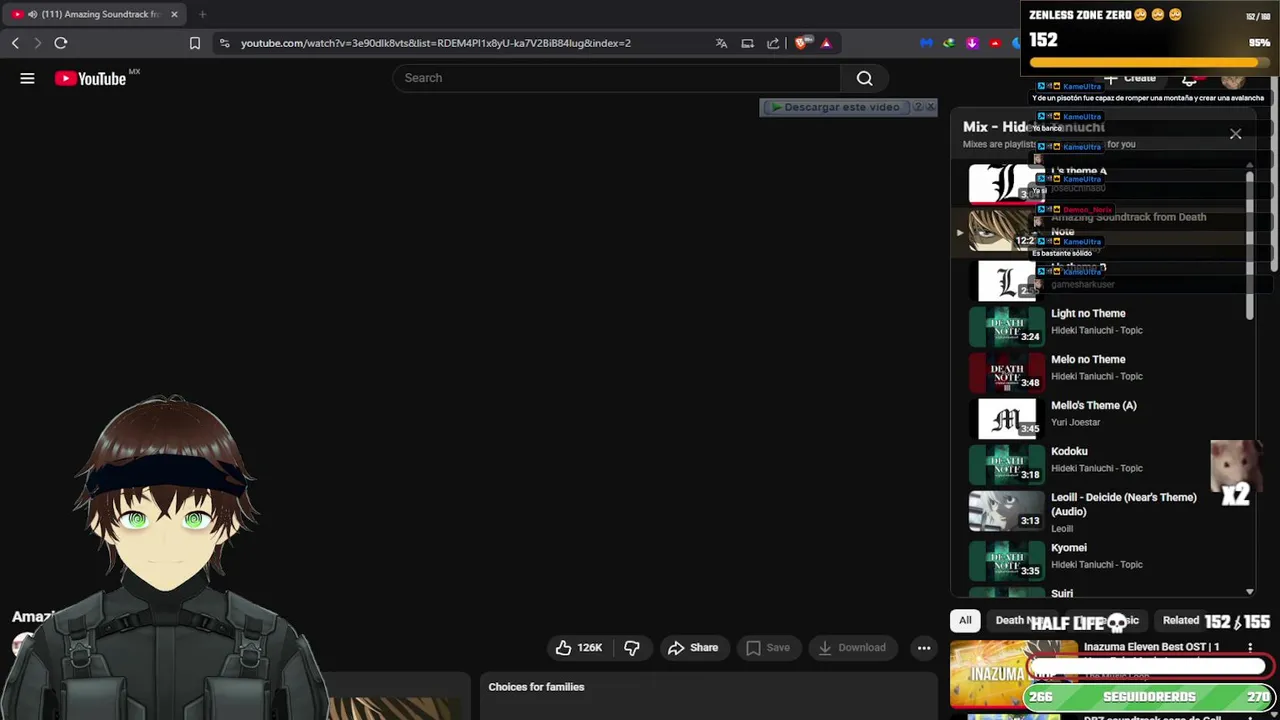This screenshot has width=1280, height=720.
Task: Like the video with 126K thumbs up
Action: coord(580,648)
